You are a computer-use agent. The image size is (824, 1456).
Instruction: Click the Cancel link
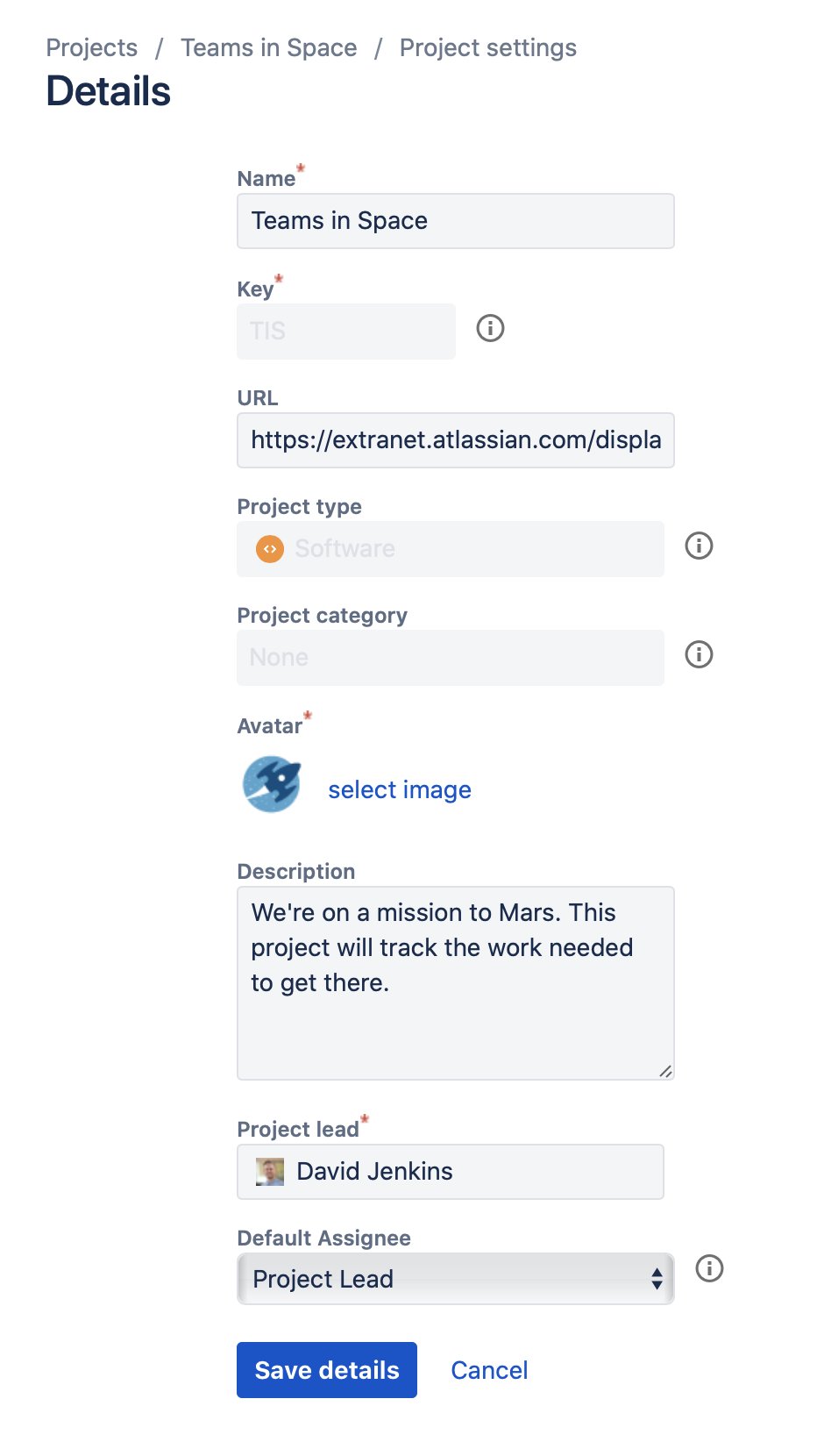[489, 1370]
